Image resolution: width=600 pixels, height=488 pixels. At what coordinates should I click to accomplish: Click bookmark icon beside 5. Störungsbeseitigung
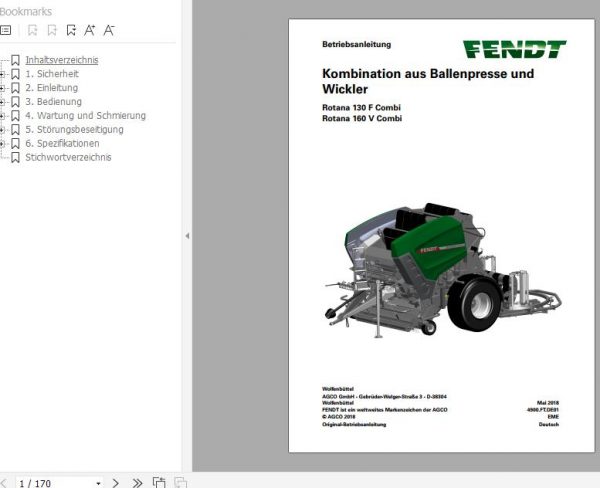(15, 130)
